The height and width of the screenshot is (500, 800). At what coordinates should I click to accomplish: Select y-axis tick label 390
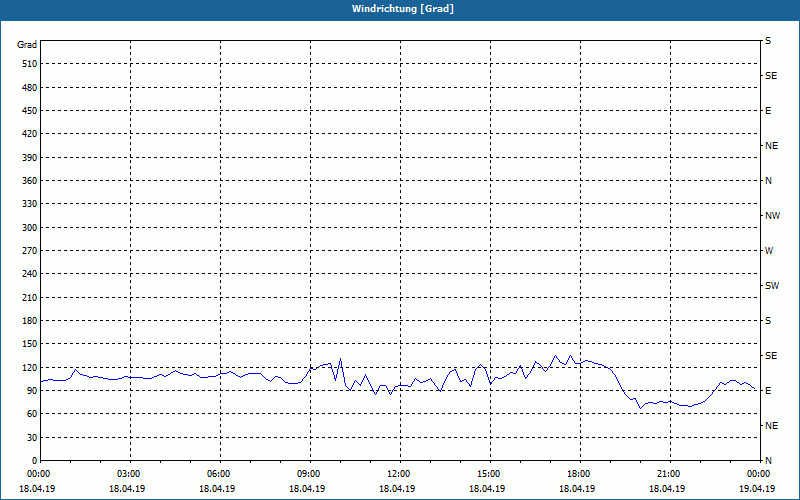point(30,157)
